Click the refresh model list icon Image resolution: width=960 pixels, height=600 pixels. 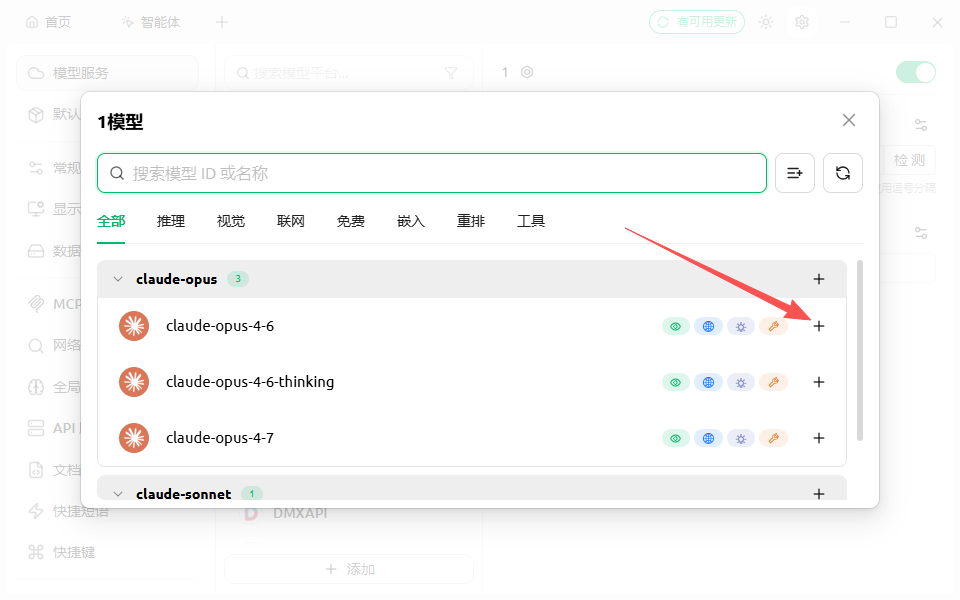tap(843, 173)
